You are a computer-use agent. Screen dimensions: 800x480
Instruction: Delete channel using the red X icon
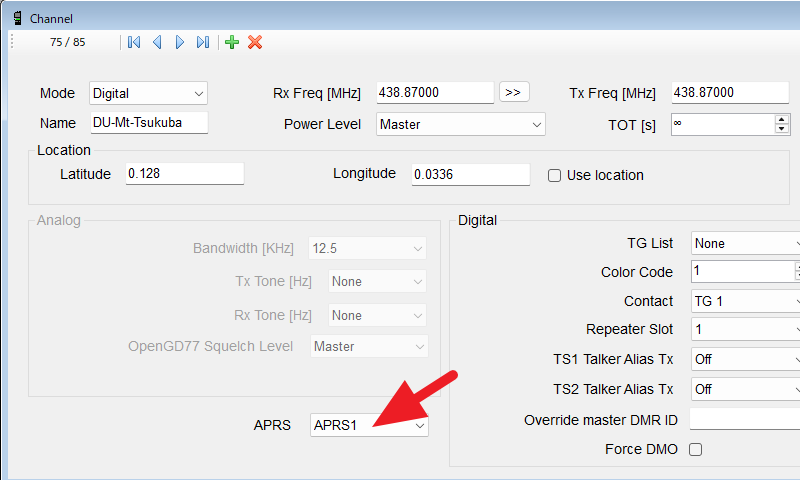point(255,42)
